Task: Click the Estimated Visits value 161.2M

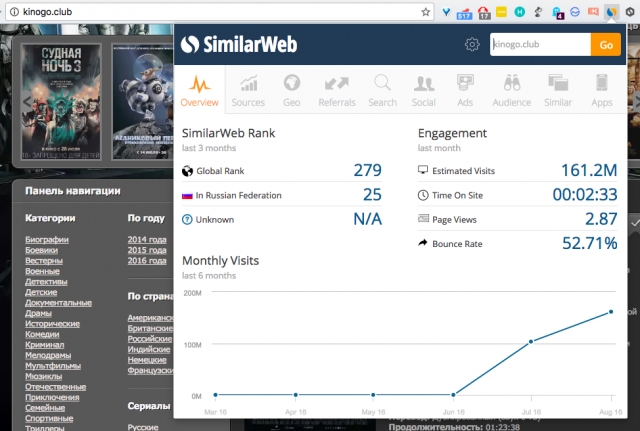Action: pos(589,170)
